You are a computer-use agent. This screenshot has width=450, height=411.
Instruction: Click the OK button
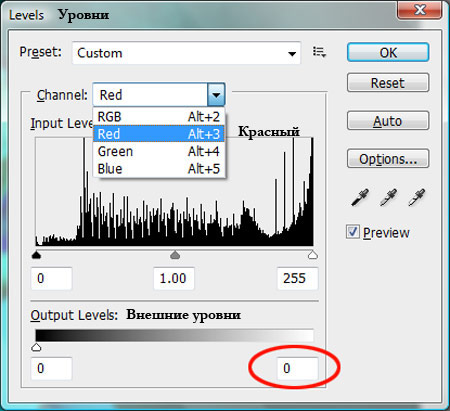point(388,52)
